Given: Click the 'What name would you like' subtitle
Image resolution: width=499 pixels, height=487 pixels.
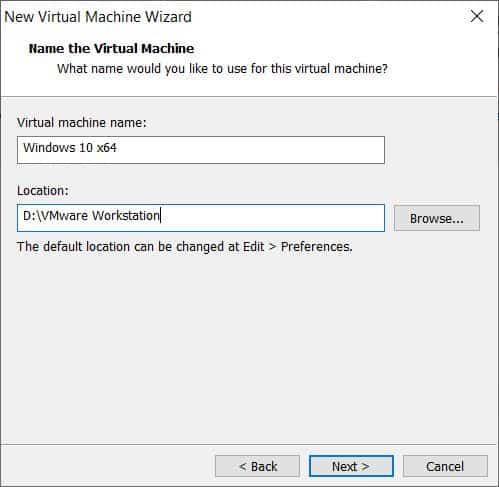Looking at the screenshot, I should pos(222,69).
